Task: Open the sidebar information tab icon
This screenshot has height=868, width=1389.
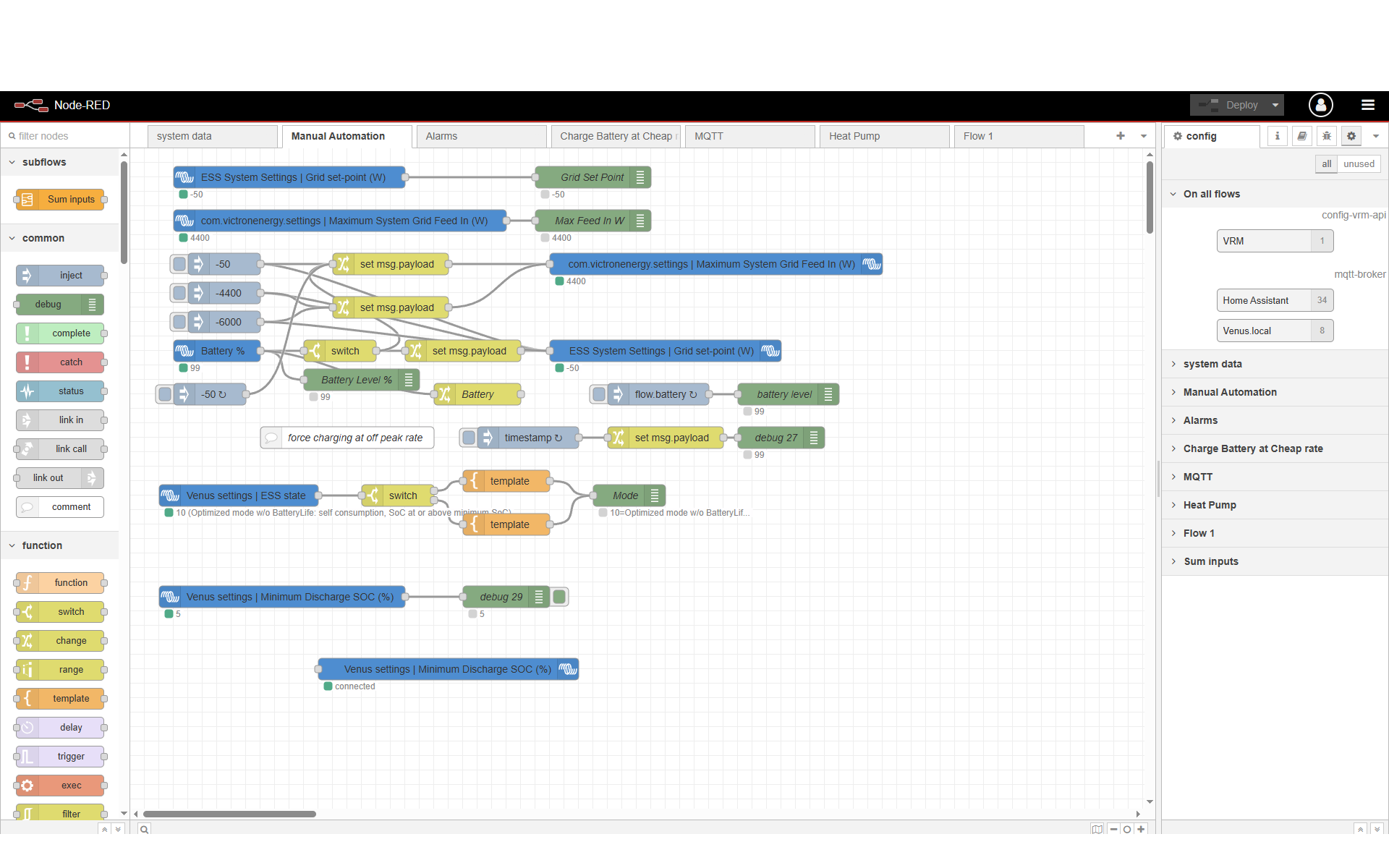Action: click(1277, 136)
